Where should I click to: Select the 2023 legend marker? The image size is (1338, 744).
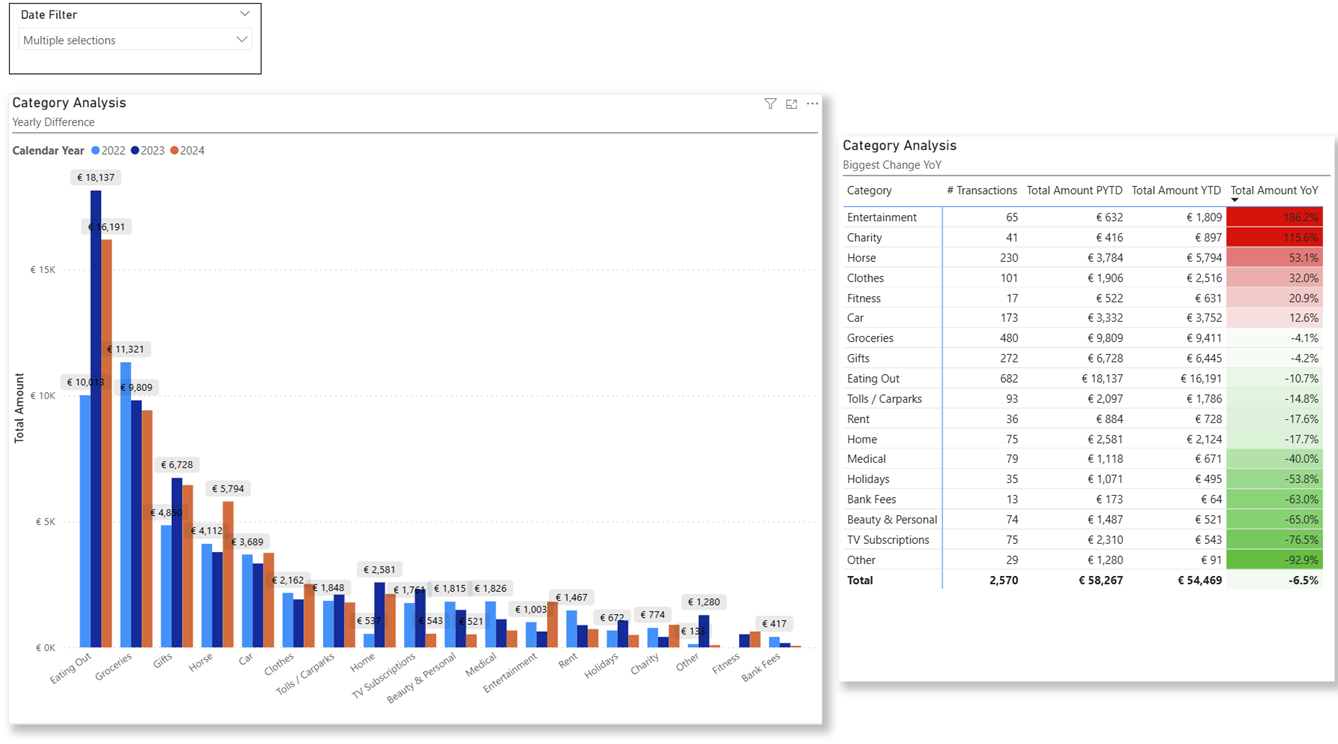click(135, 151)
